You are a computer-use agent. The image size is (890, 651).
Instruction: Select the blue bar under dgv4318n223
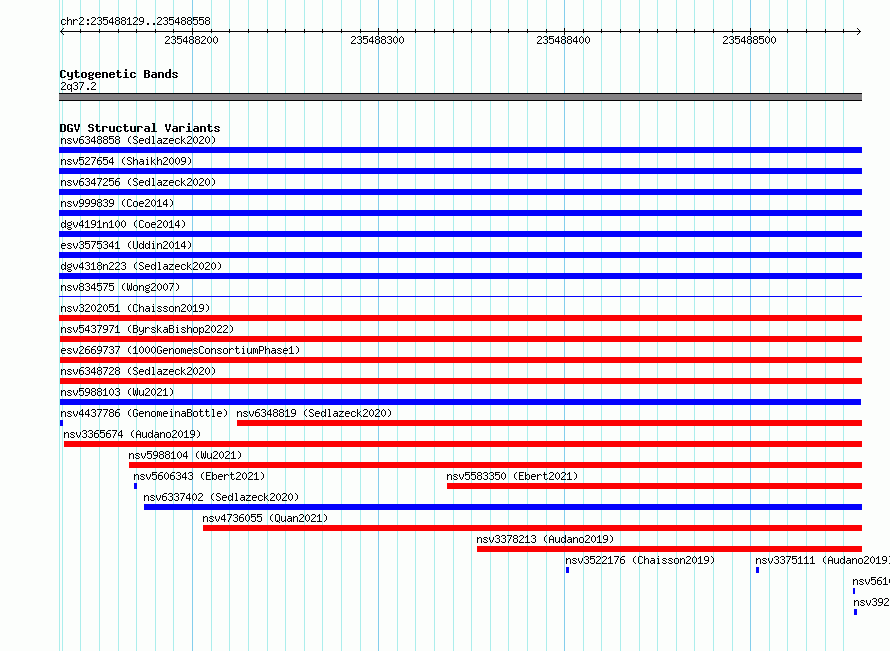pos(460,276)
